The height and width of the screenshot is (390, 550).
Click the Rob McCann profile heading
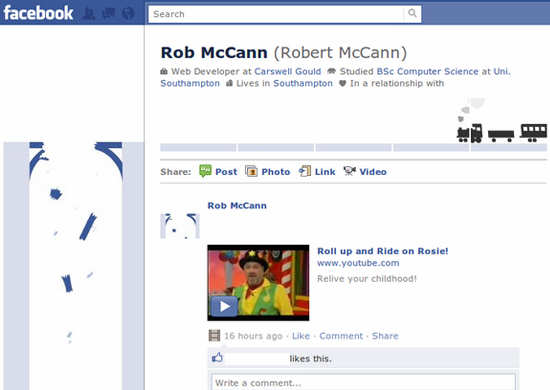coord(214,53)
